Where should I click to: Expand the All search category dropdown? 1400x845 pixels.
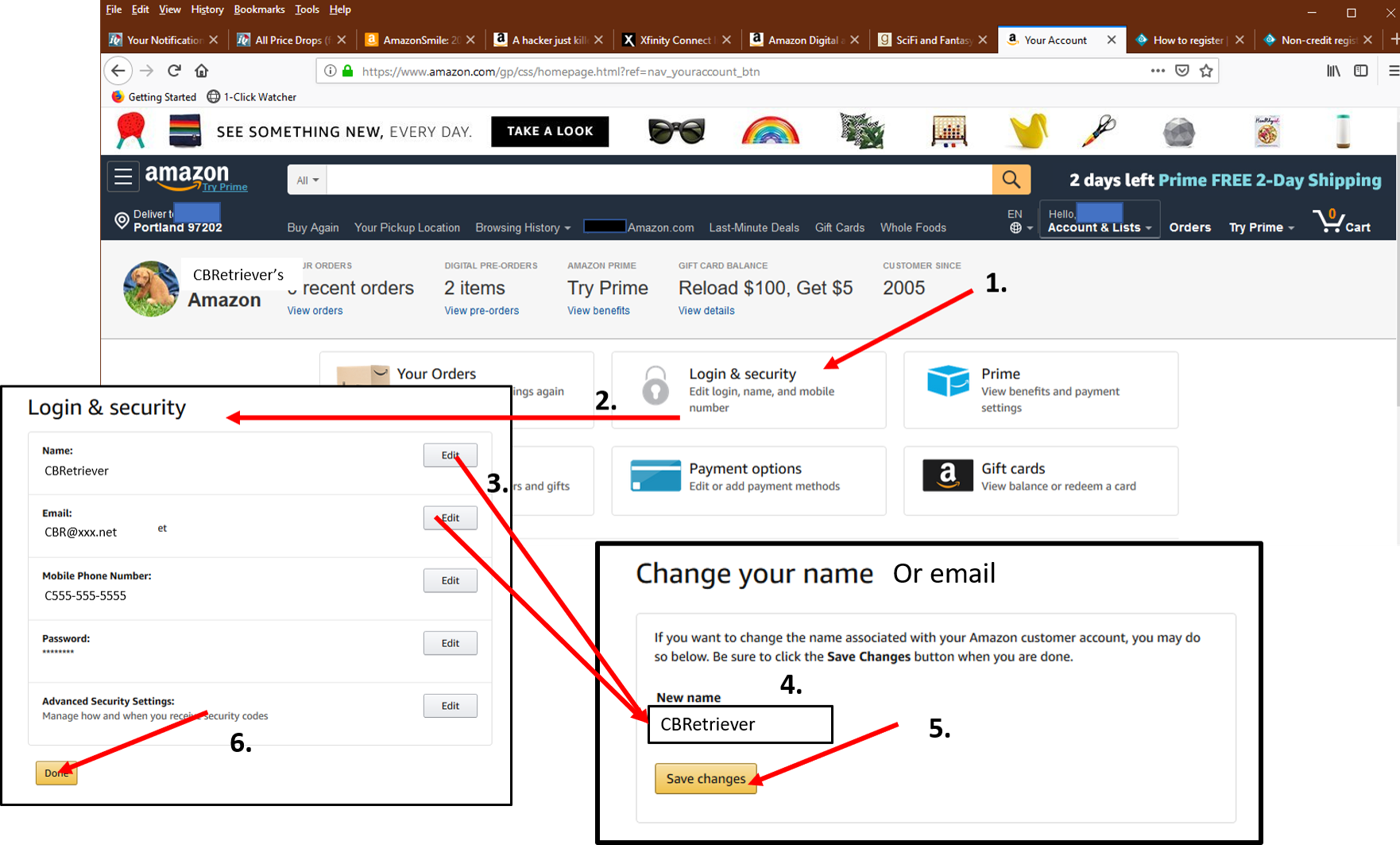(x=307, y=180)
